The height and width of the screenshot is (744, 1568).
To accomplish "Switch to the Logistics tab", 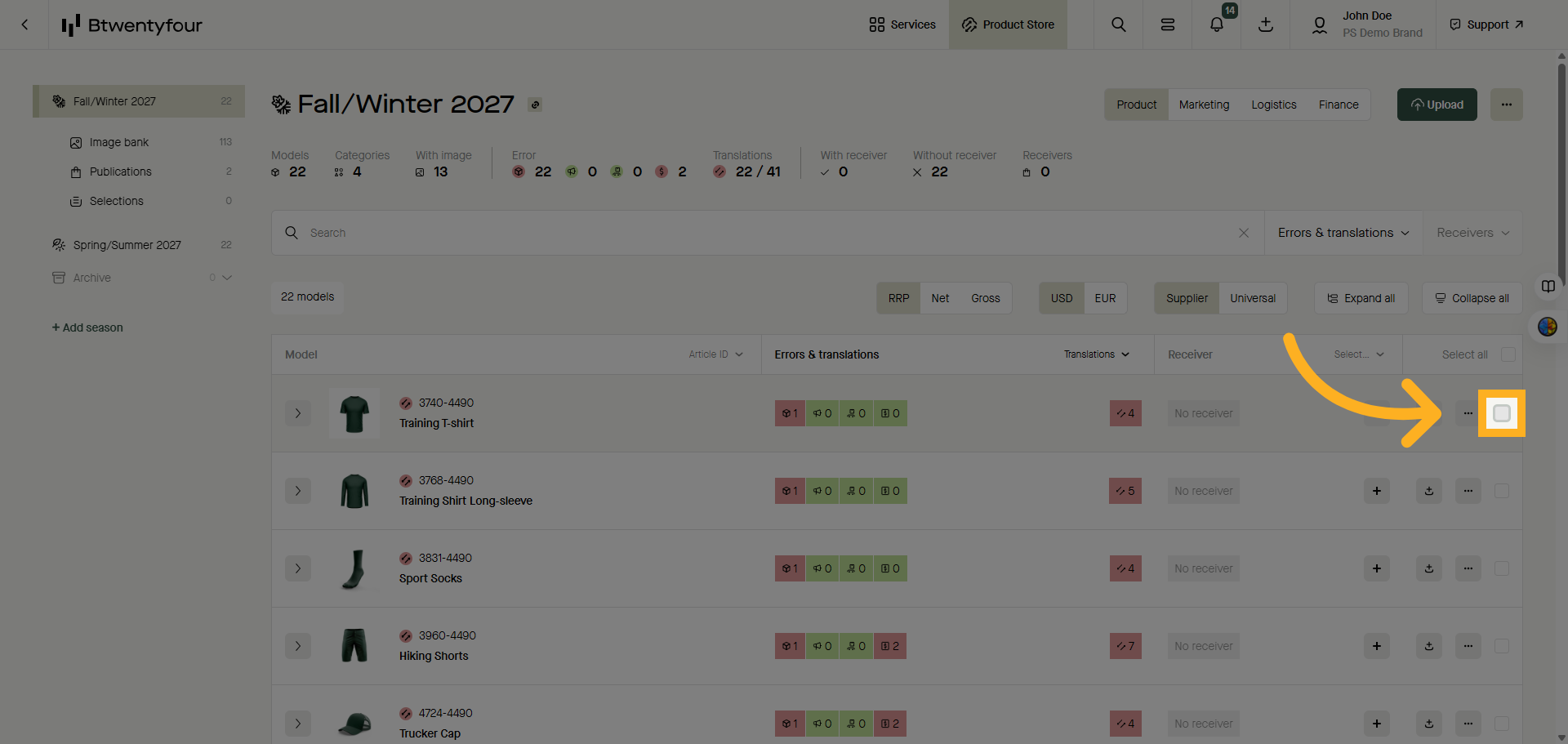I will tap(1274, 105).
